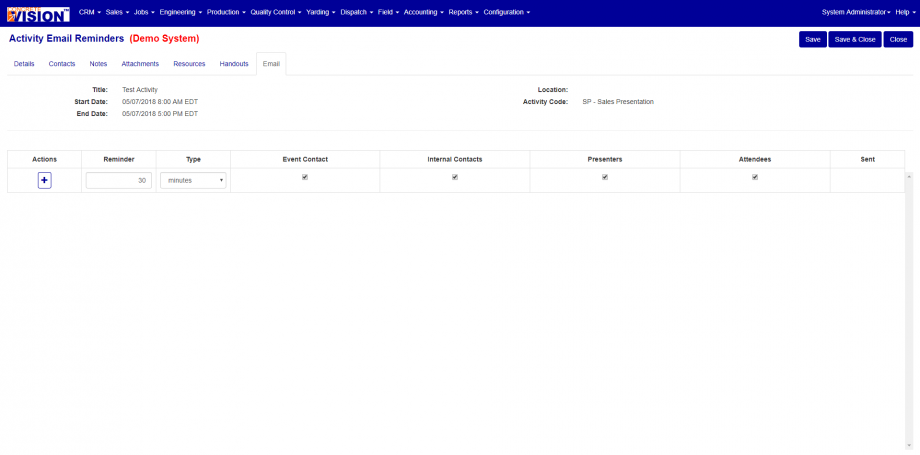Click the start date '05/07/2018 8:00 AM EDT'
The height and width of the screenshot is (455, 920).
[x=160, y=102]
